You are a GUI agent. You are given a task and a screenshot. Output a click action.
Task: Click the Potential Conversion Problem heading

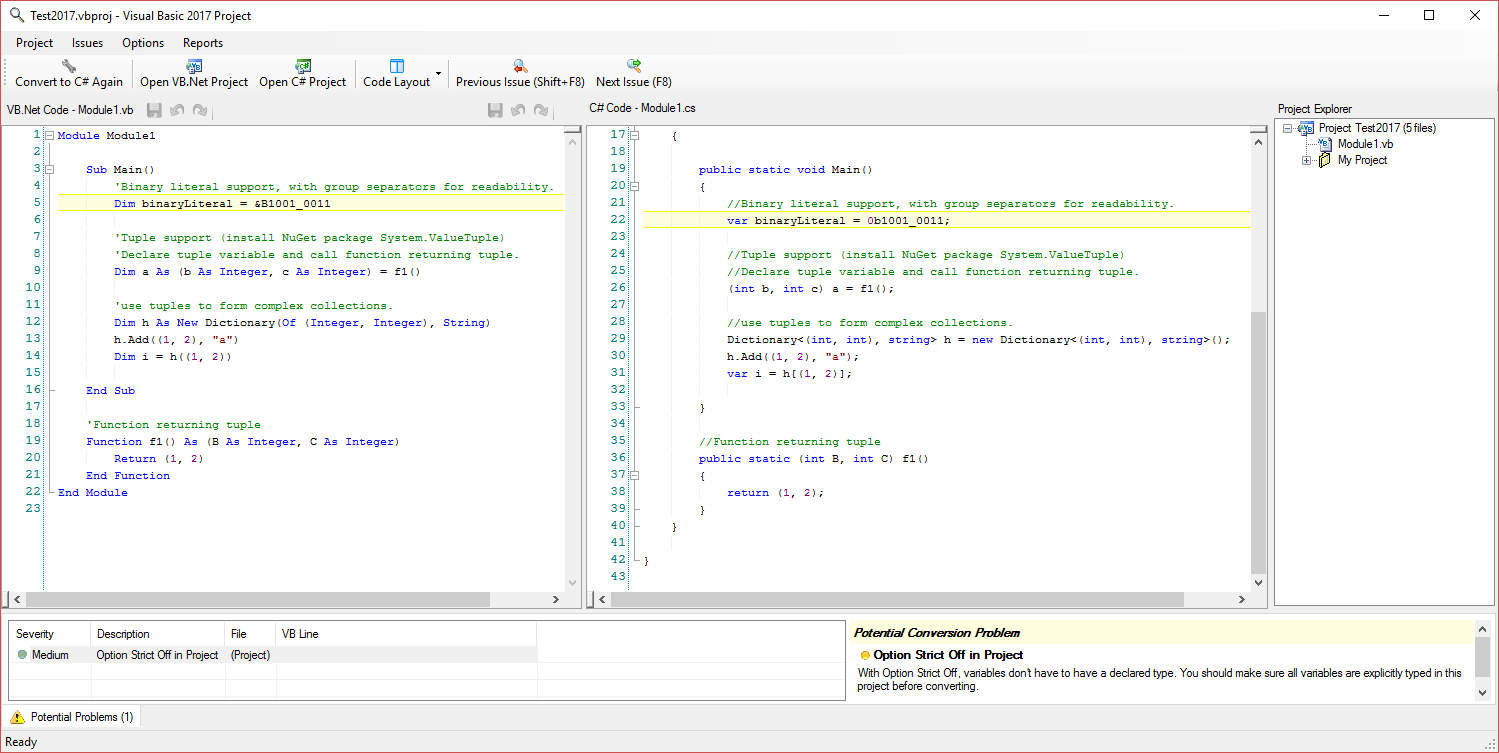click(937, 633)
